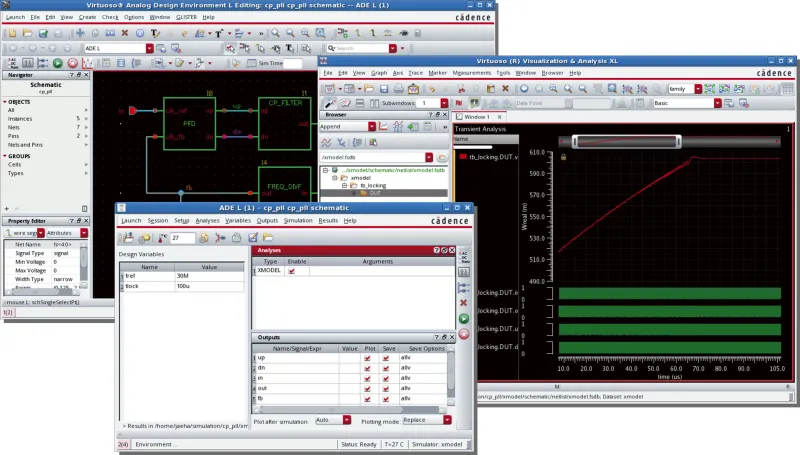
Task: Click Sim Time input field in schematic toolbar
Action: click(293, 63)
